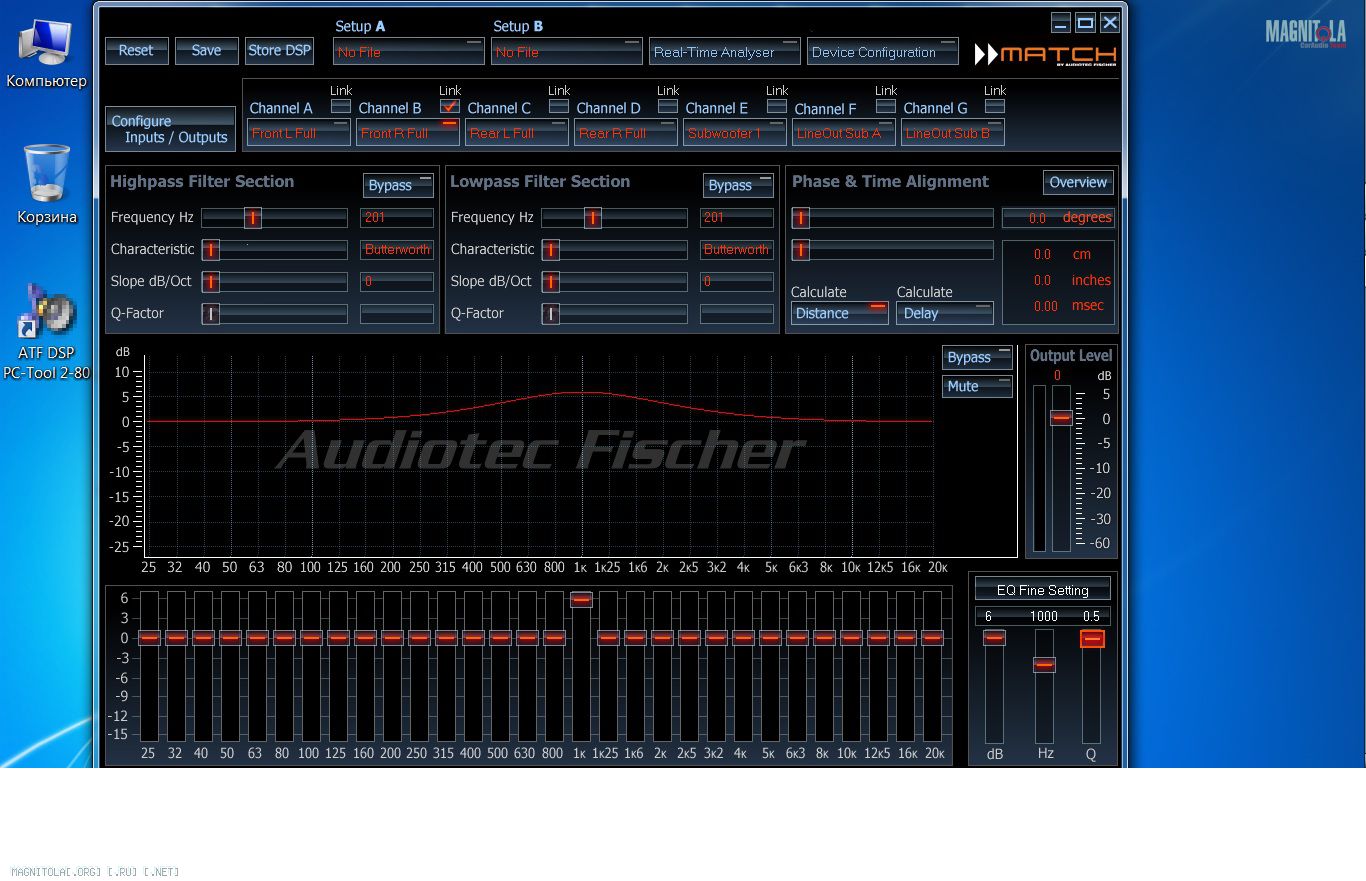The height and width of the screenshot is (881, 1366).
Task: Click Lowpass Q-Factor slider
Action: click(614, 313)
